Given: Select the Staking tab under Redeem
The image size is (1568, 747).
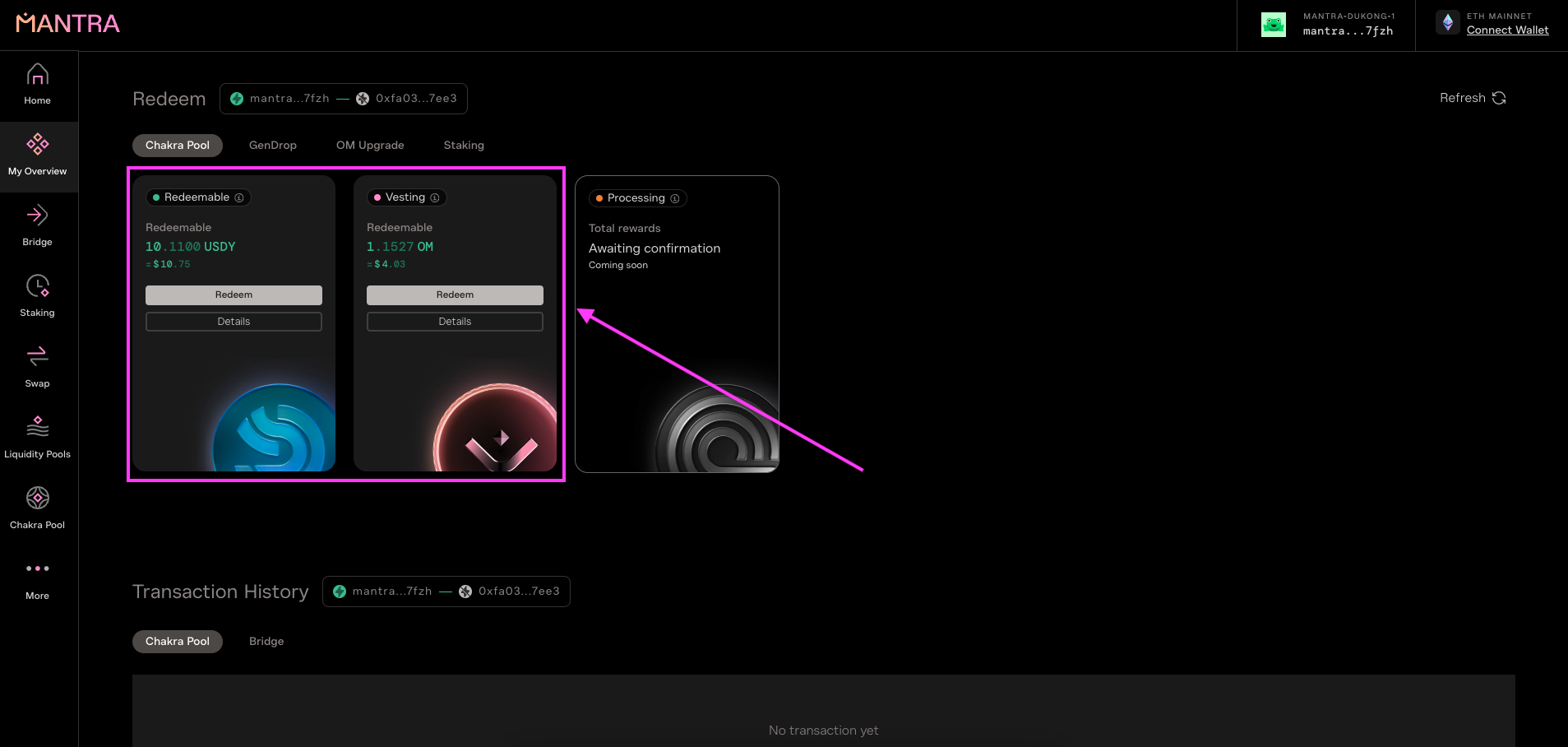Looking at the screenshot, I should tap(464, 145).
